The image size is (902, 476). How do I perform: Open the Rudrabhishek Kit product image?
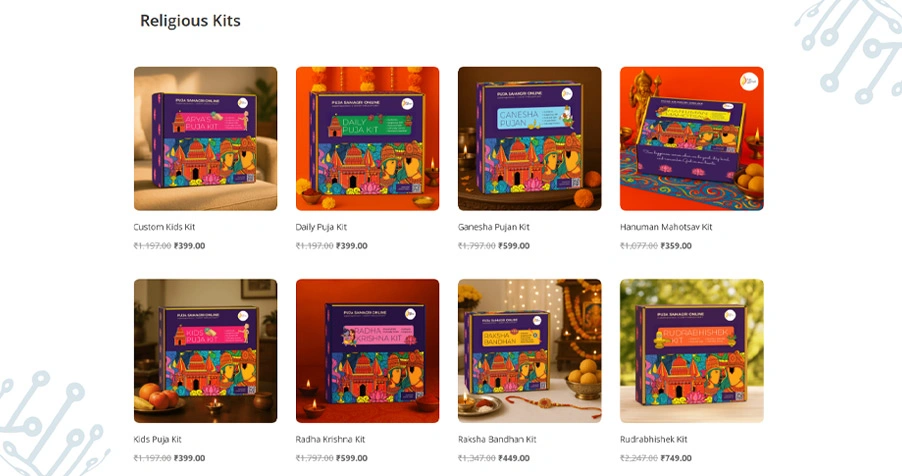coord(692,351)
